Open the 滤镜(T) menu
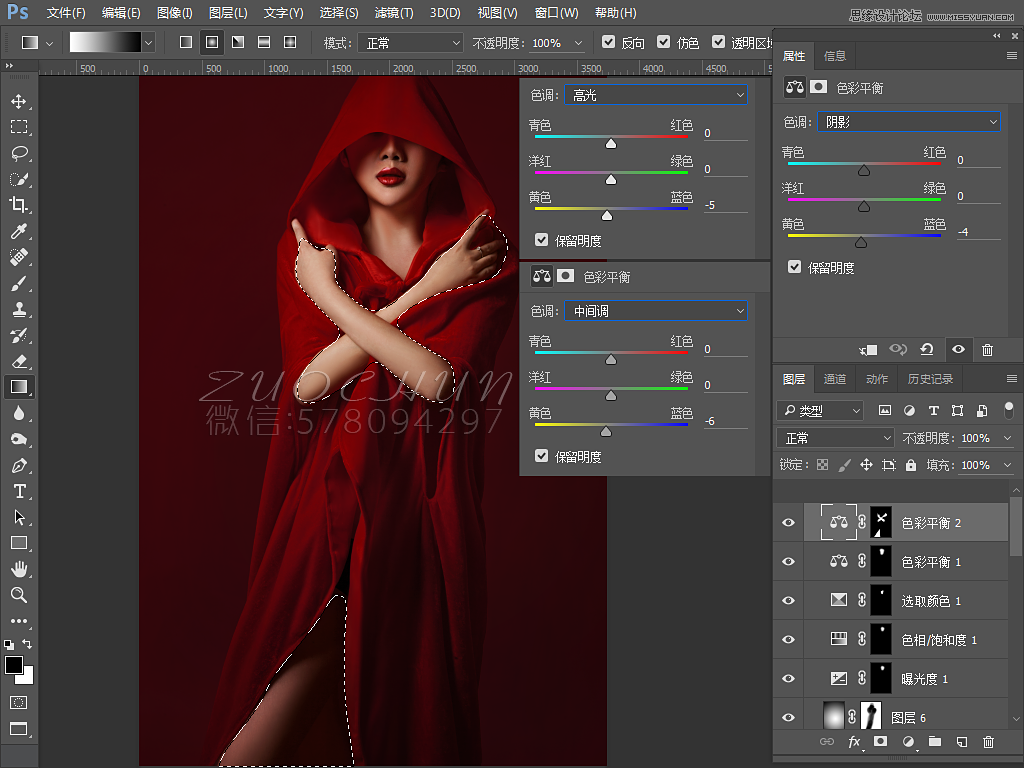 pyautogui.click(x=393, y=13)
